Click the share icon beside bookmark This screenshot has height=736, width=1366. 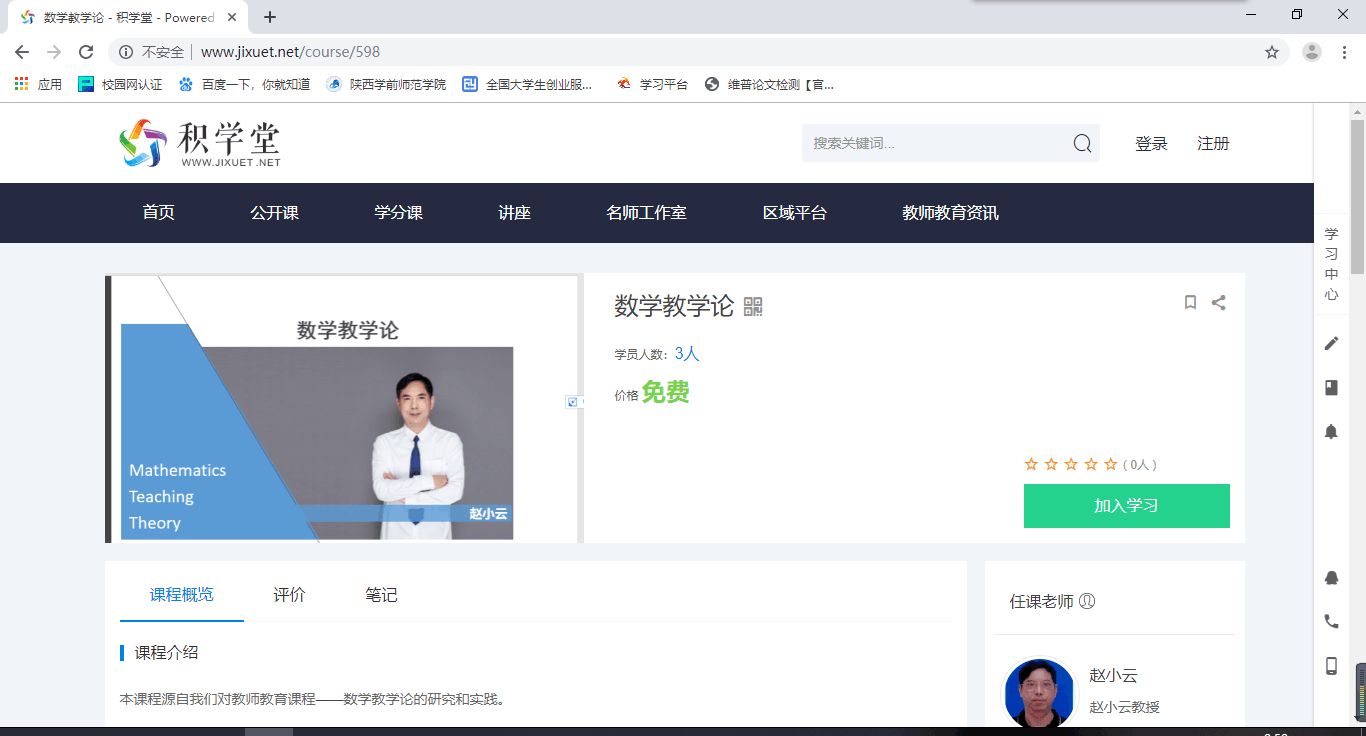1218,302
